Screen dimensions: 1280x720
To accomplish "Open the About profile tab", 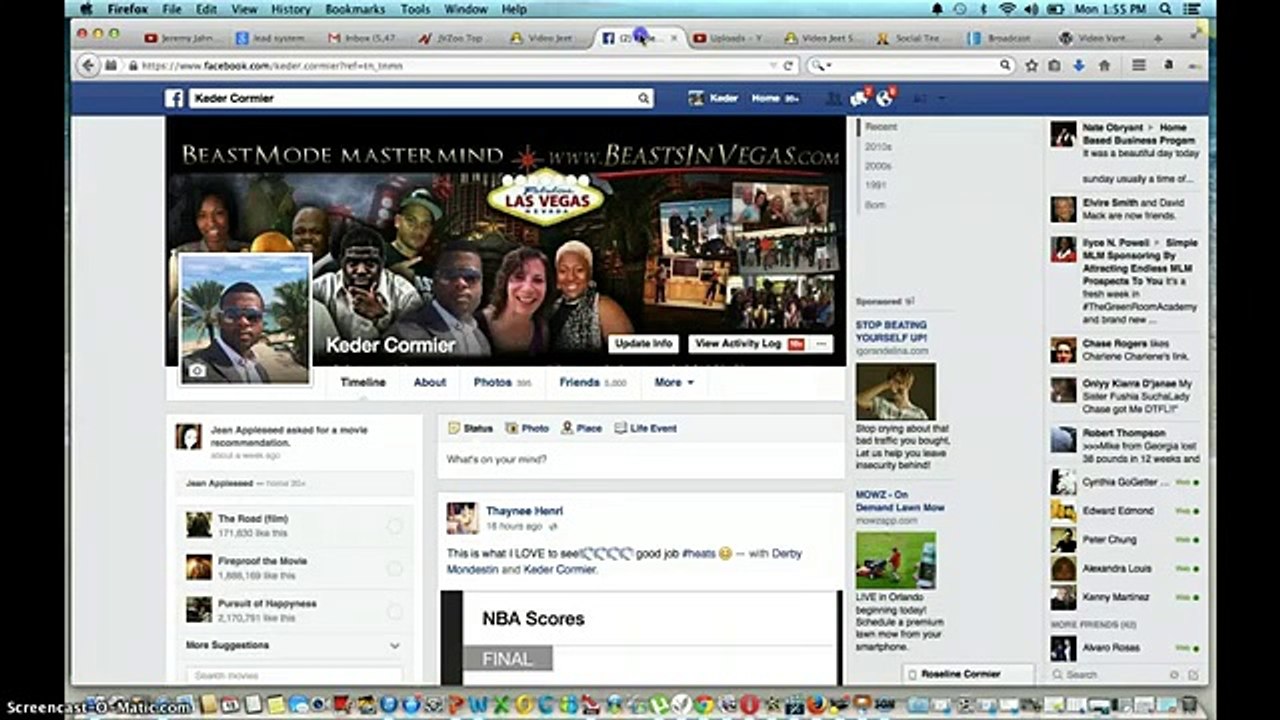I will coord(430,382).
